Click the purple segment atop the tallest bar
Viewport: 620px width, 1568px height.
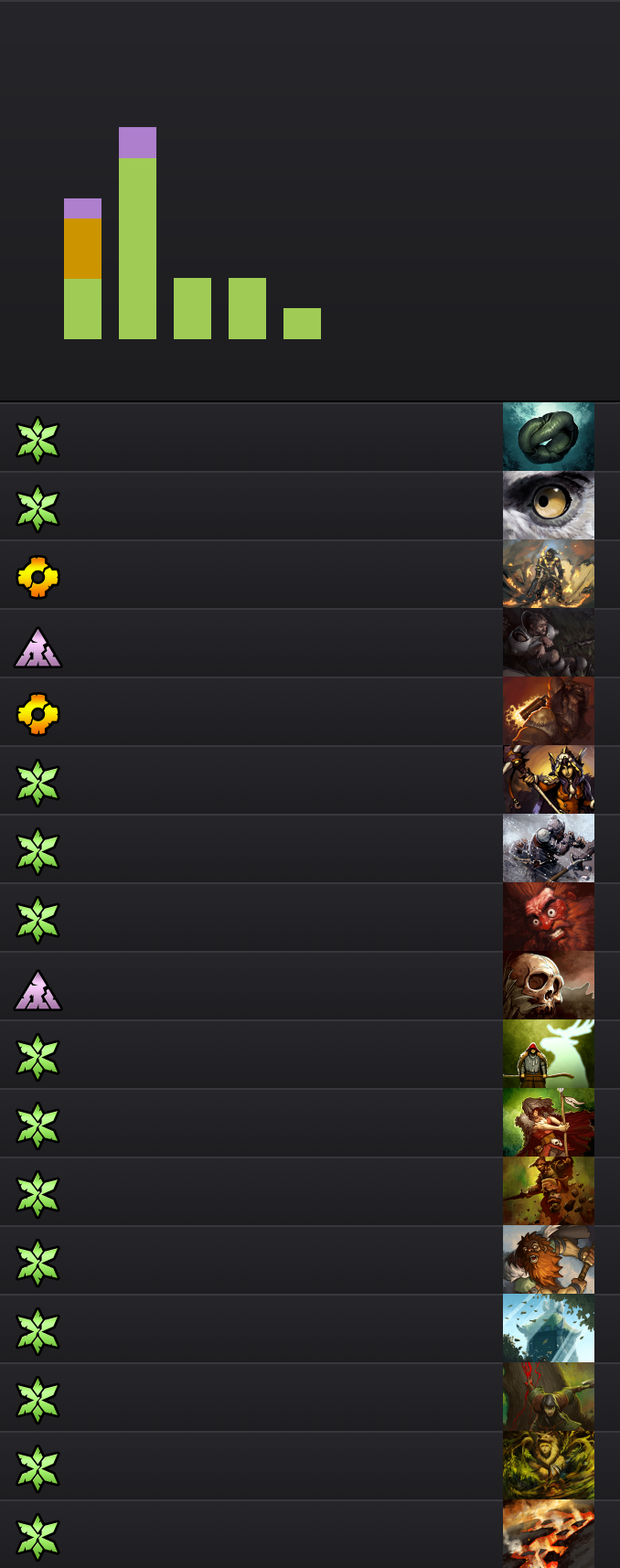[137, 143]
